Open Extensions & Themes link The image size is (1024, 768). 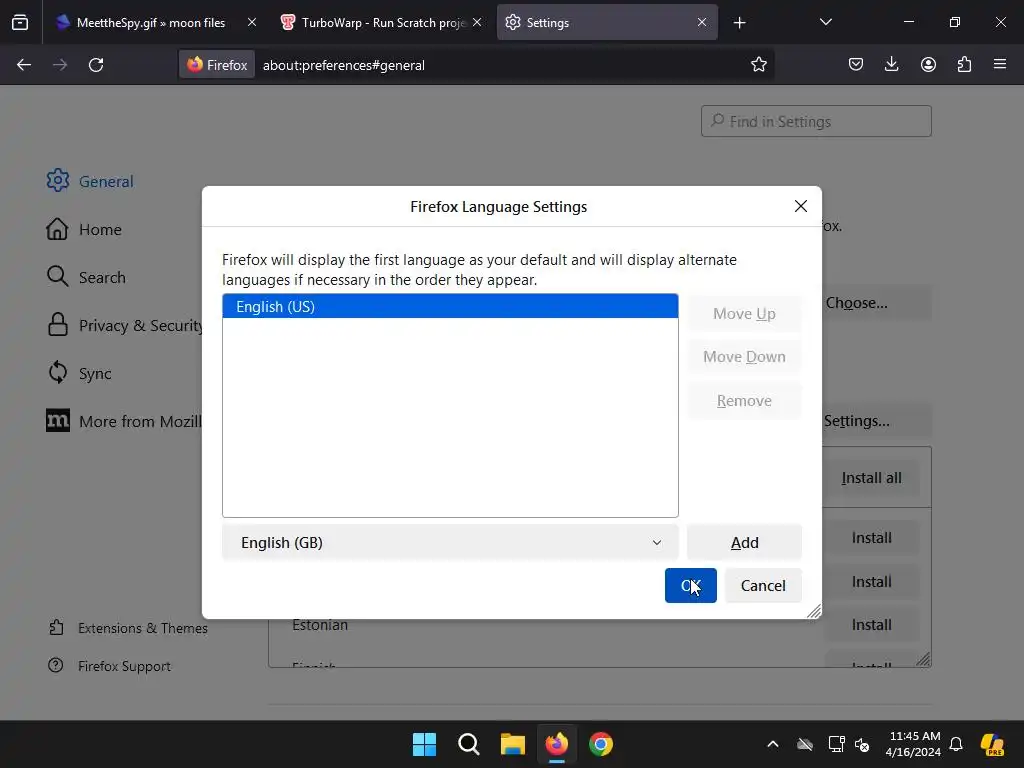coord(128,628)
